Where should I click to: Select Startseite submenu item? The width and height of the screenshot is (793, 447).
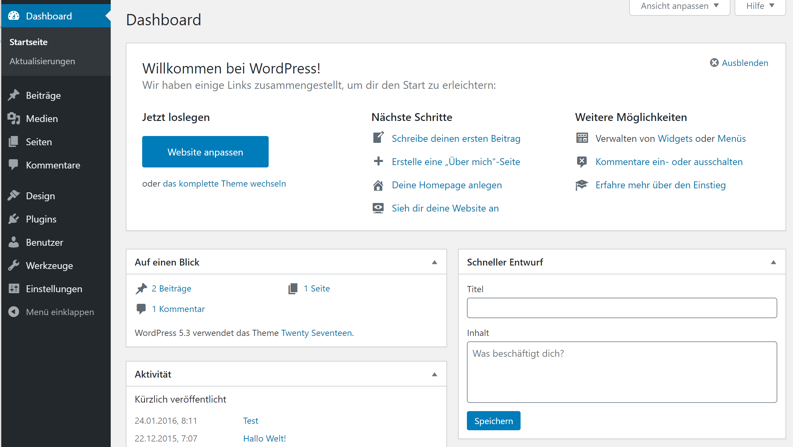point(28,42)
